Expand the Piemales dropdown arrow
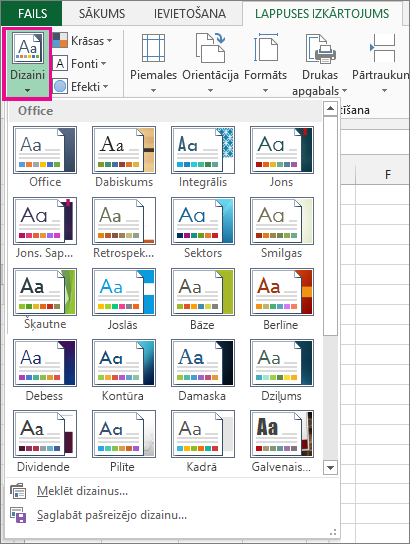Viewport: 410px width, 544px height. click(153, 91)
